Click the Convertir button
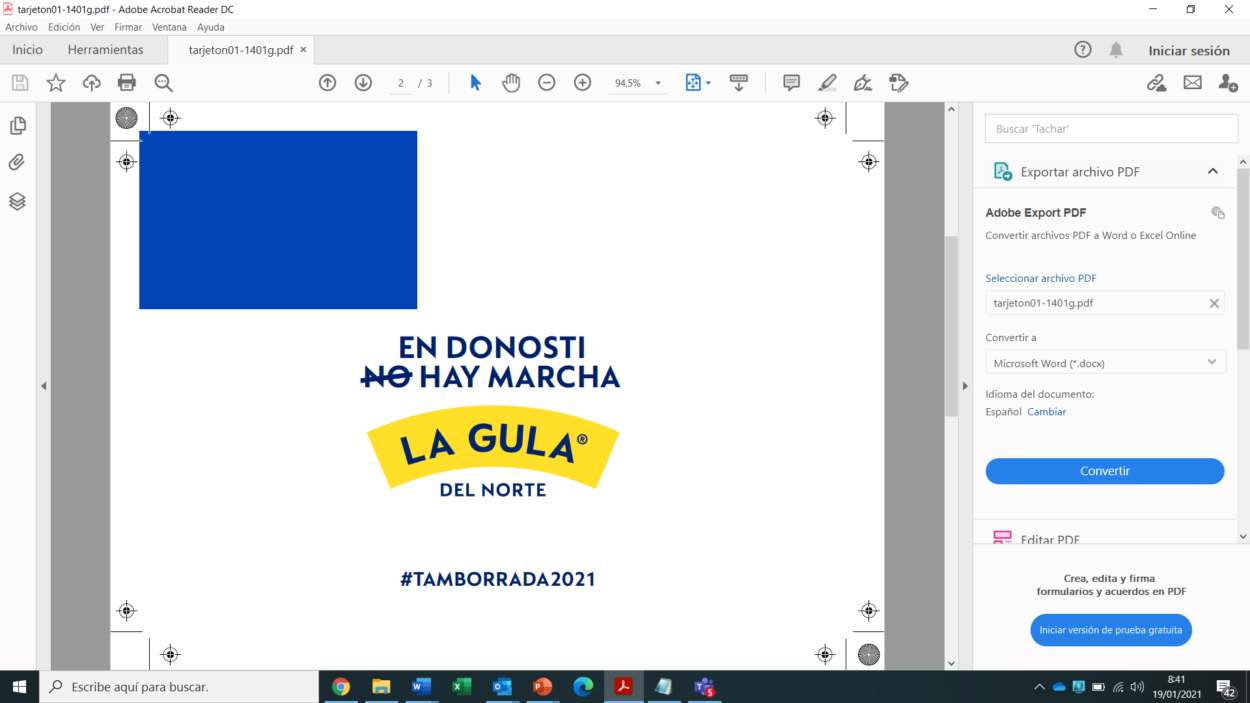1250x703 pixels. (x=1105, y=471)
